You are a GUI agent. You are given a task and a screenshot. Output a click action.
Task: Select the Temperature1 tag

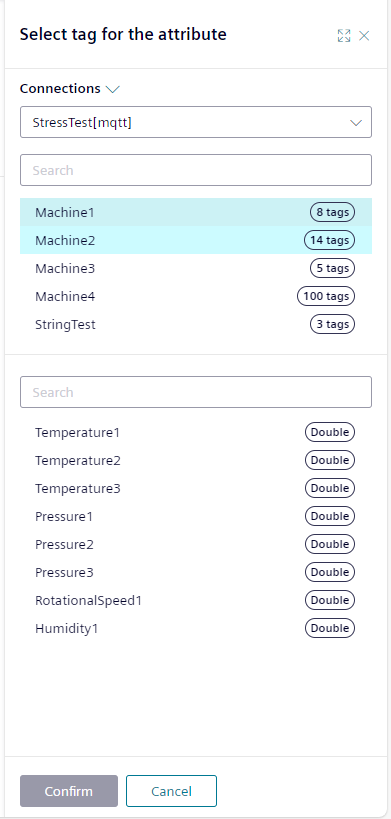point(196,432)
